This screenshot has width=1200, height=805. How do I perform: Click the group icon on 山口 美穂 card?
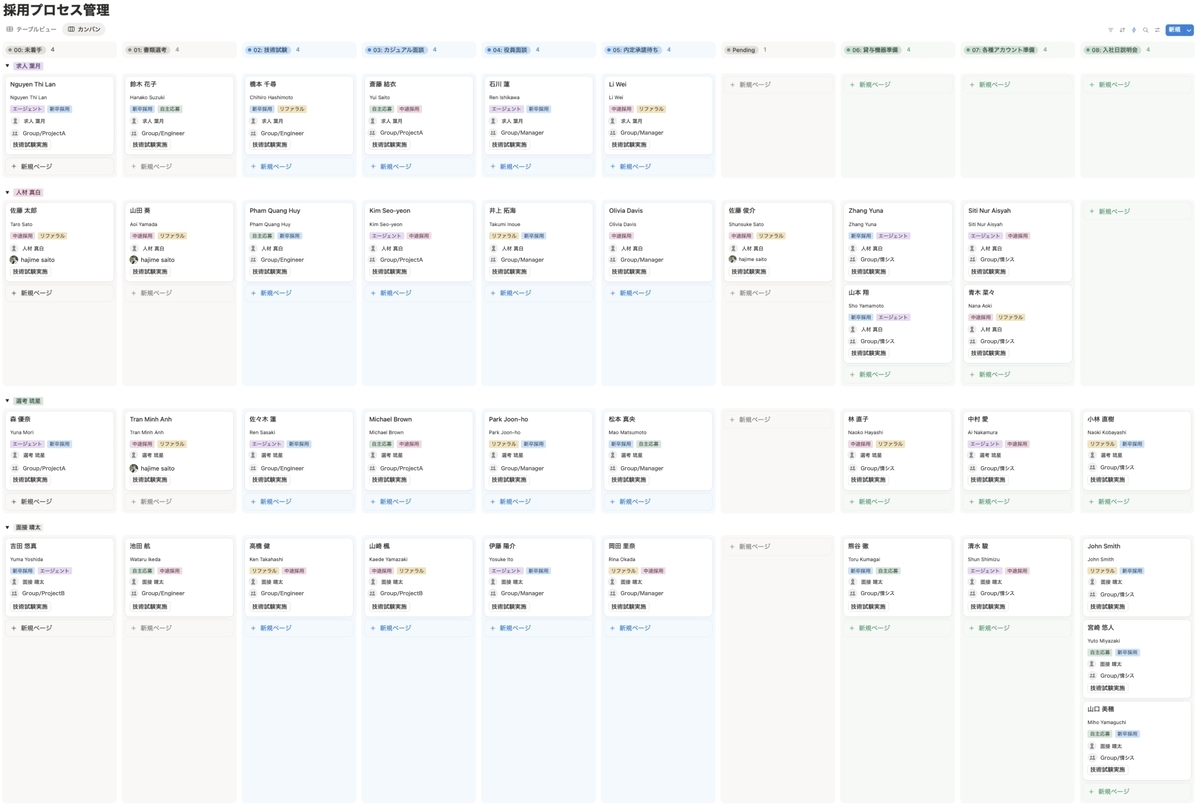coord(1092,758)
